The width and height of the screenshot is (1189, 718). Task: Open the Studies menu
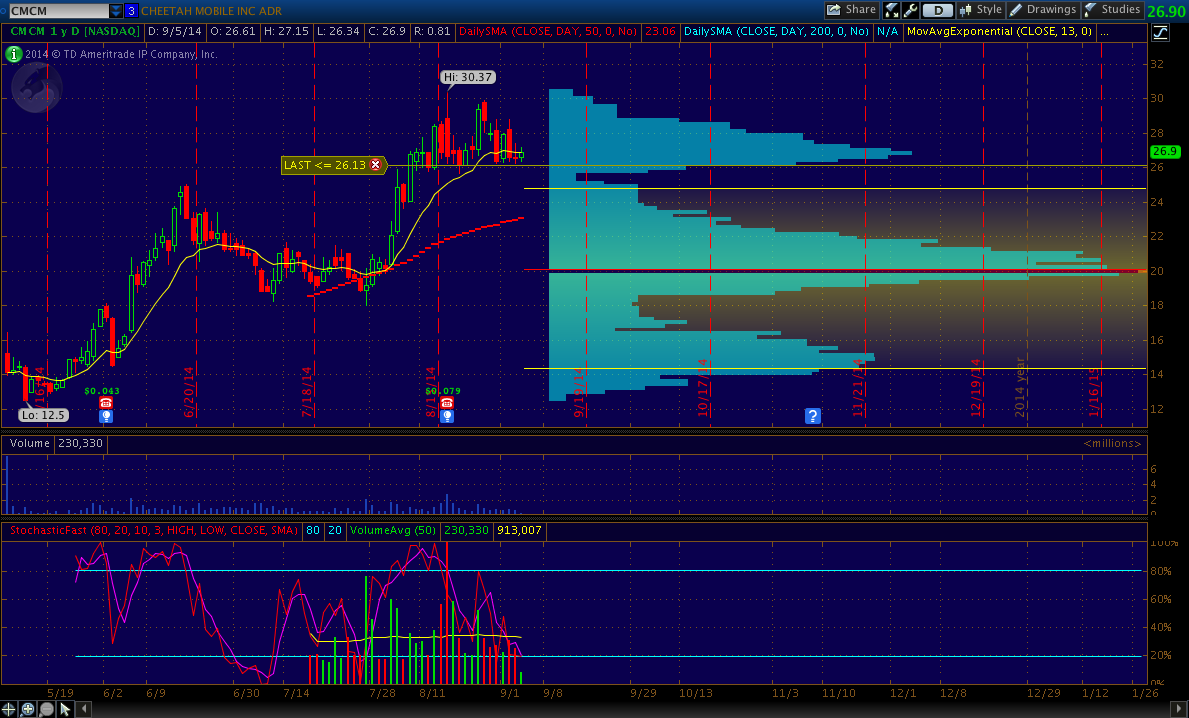coord(1112,10)
